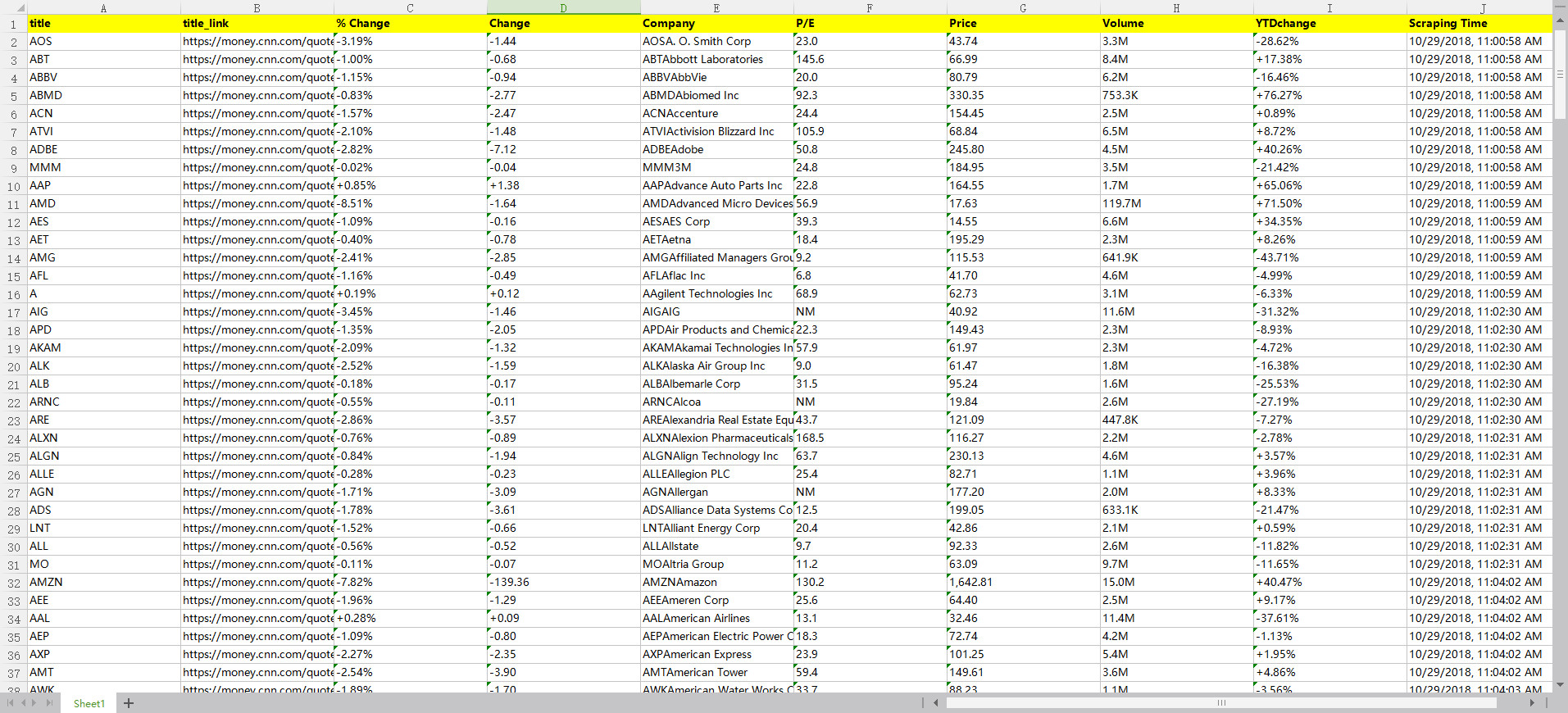Click the horizontal scrollbar thumb

1221,702
